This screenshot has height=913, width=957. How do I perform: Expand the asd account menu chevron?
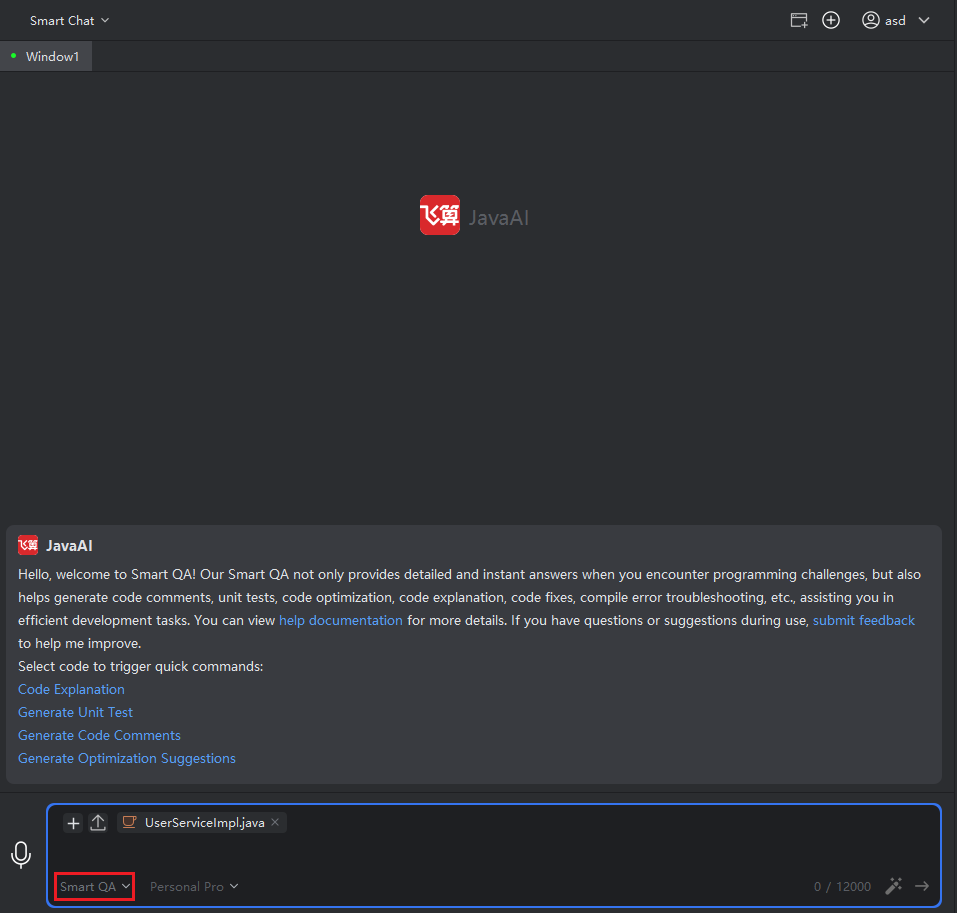(x=923, y=20)
